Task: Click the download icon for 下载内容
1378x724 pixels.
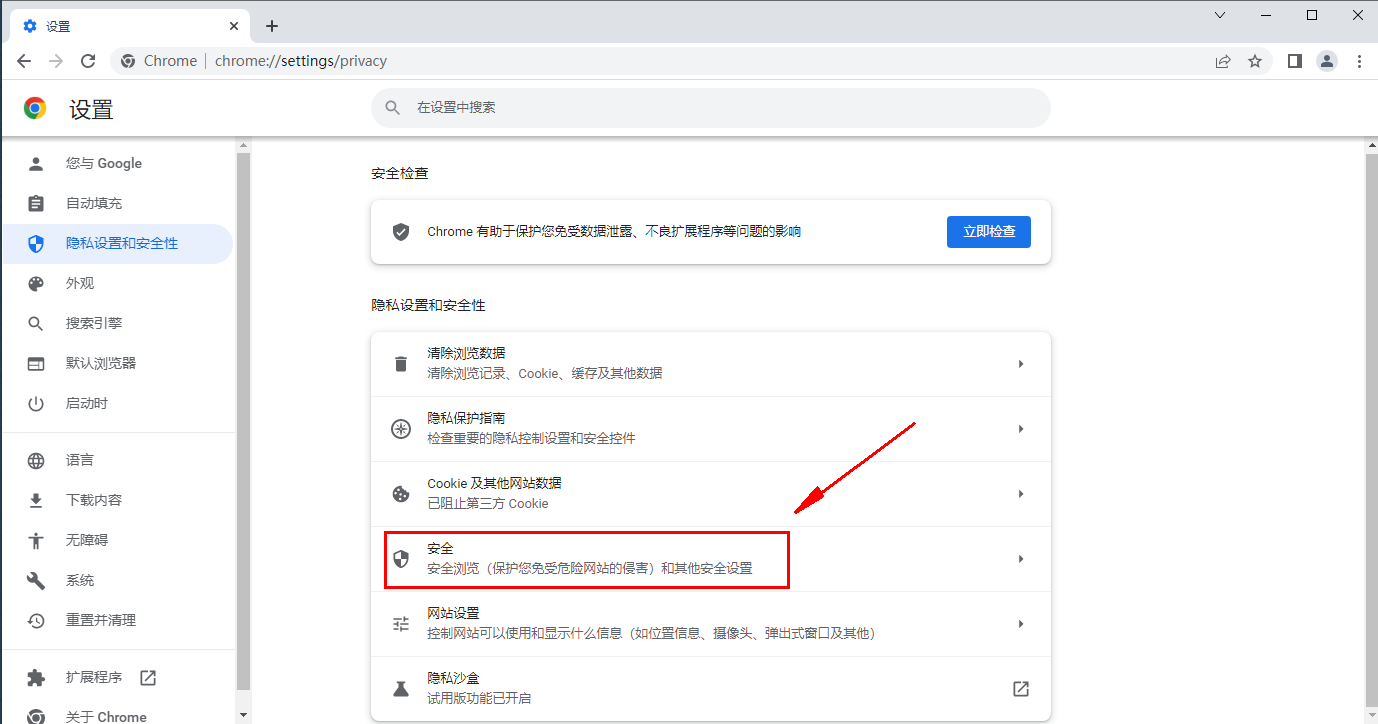Action: tap(36, 500)
